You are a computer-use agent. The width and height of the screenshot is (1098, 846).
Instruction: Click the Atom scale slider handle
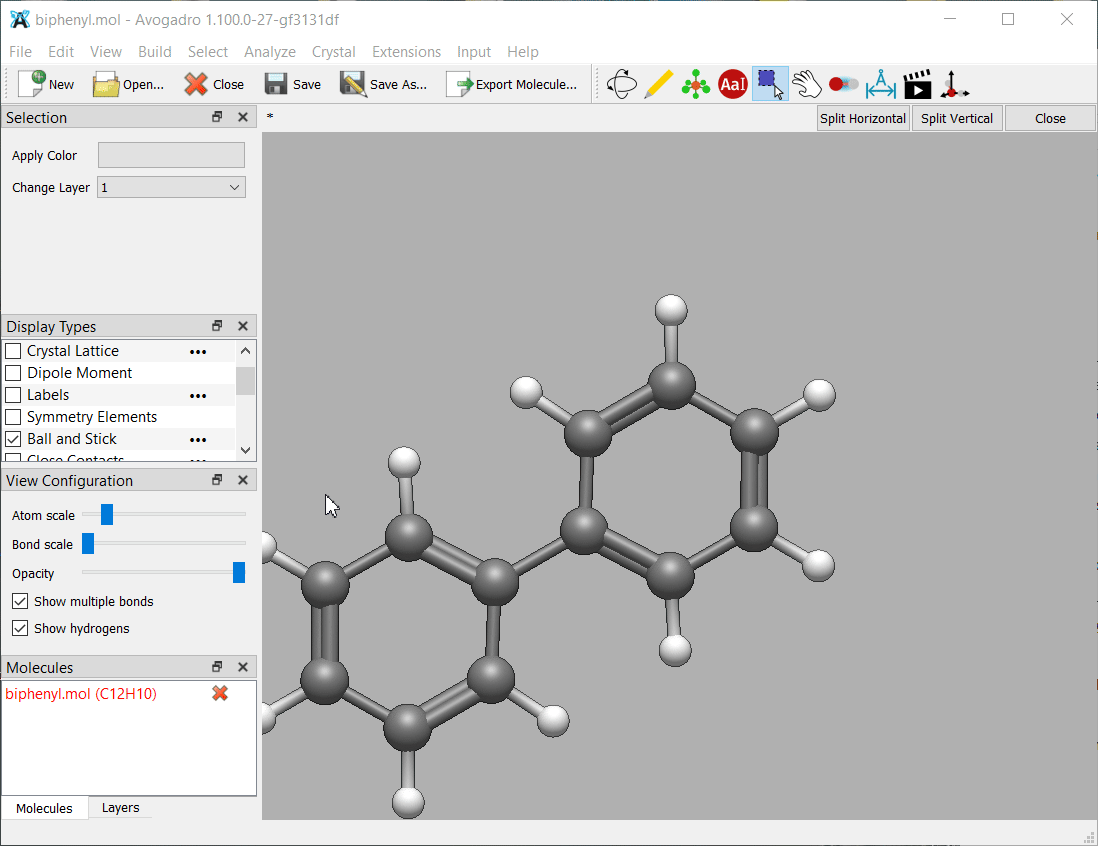(106, 515)
